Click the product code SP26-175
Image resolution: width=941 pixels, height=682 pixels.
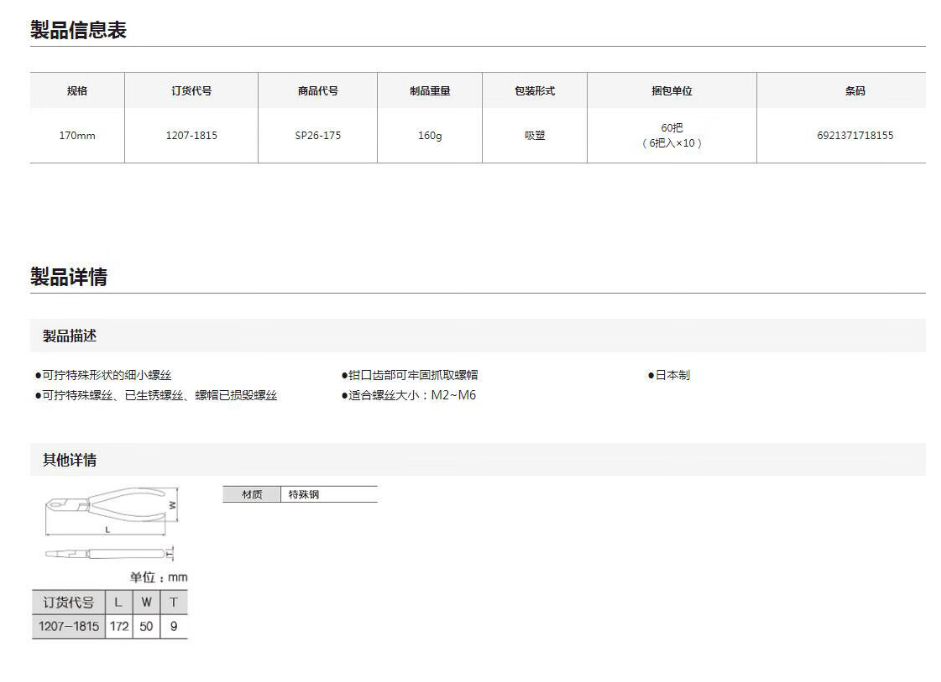318,135
